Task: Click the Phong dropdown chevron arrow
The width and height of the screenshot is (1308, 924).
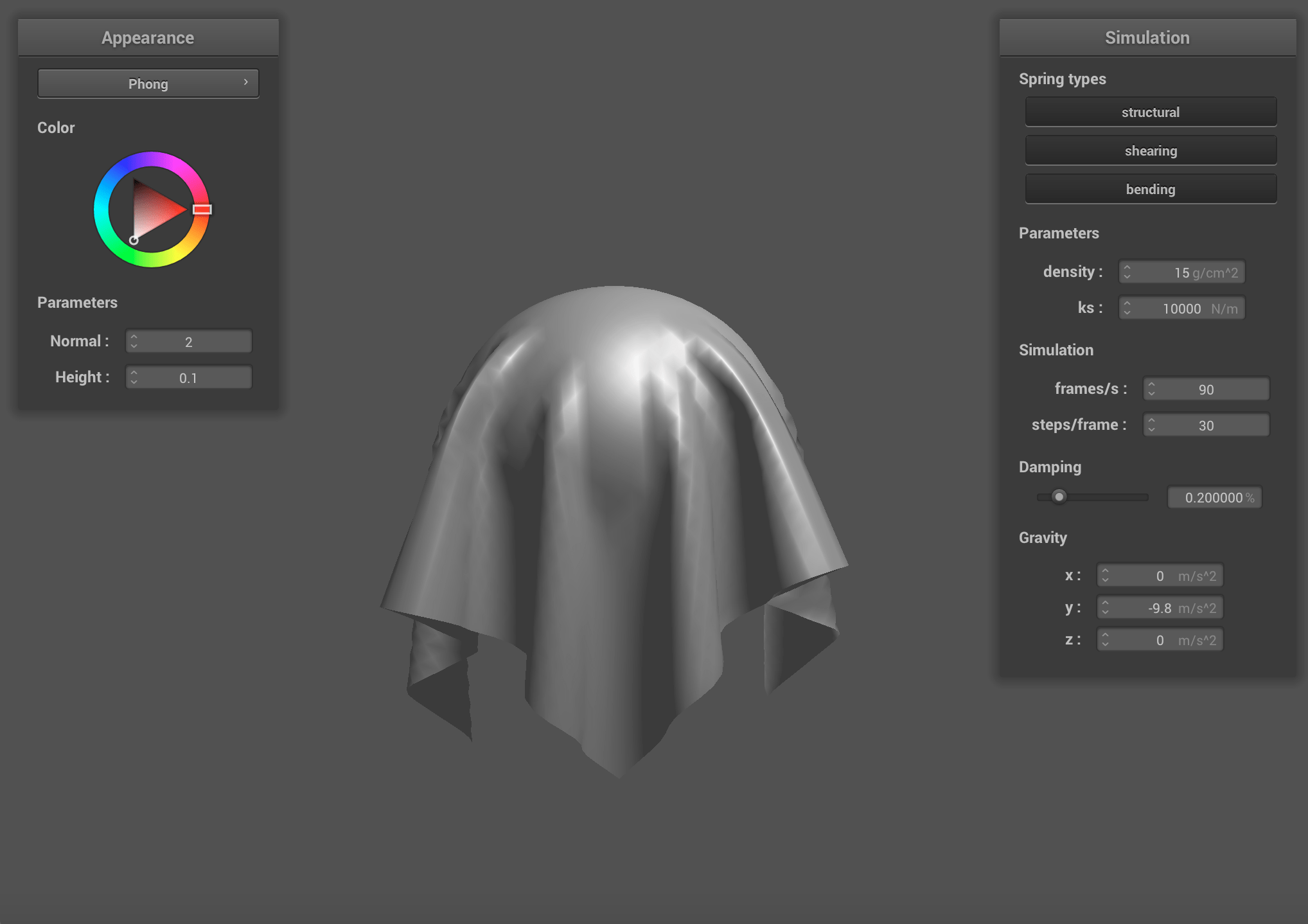Action: pyautogui.click(x=245, y=83)
